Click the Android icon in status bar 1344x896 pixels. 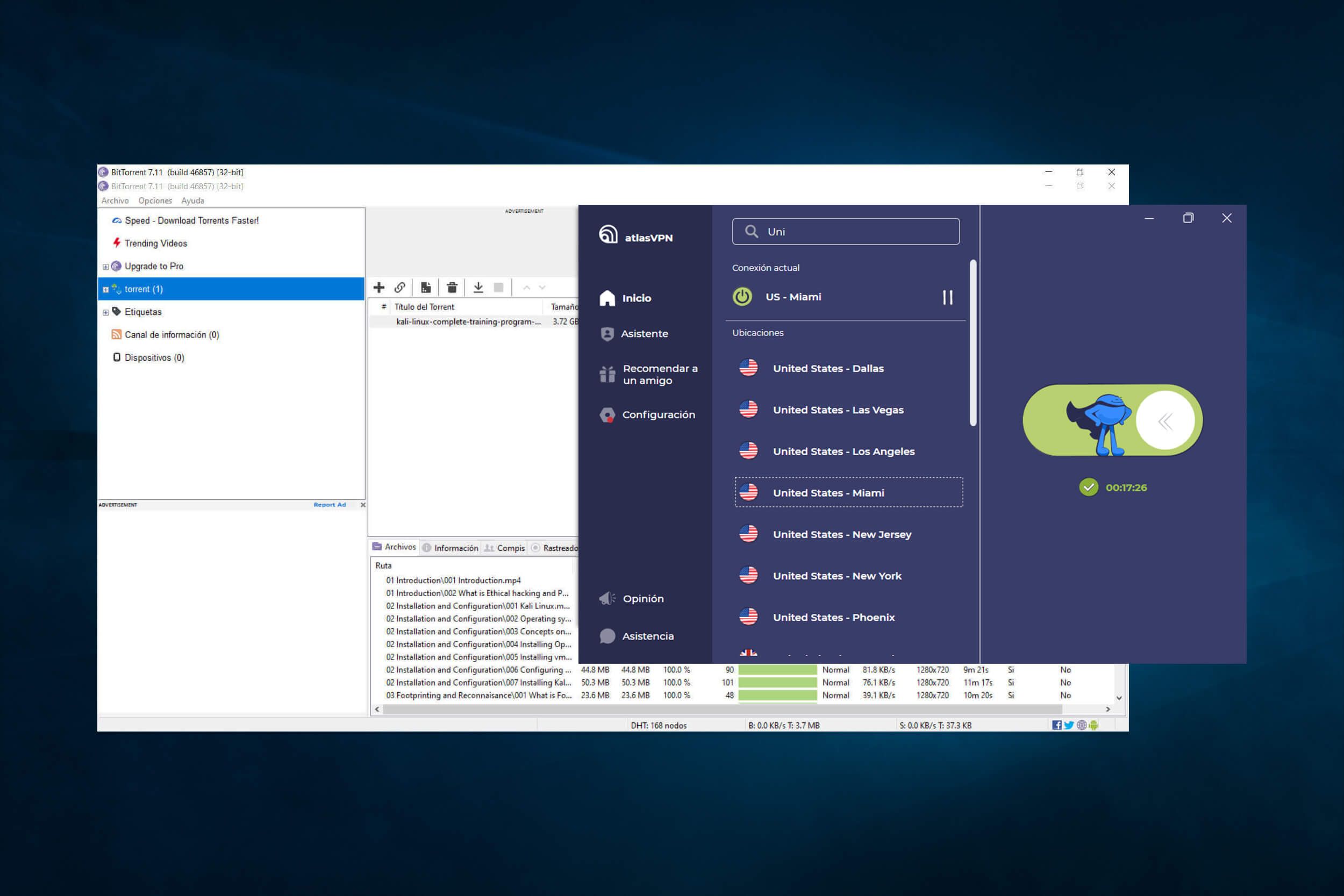1093,725
